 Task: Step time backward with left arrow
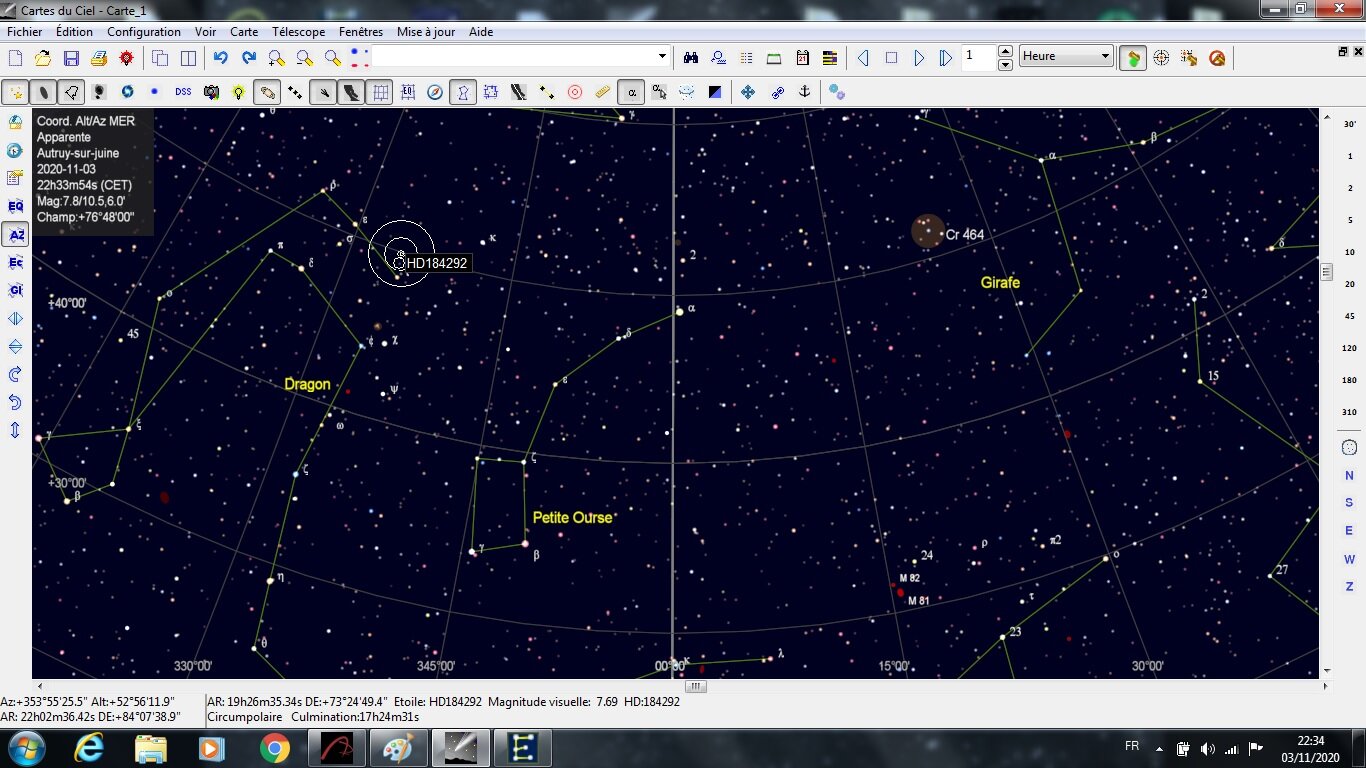click(863, 58)
